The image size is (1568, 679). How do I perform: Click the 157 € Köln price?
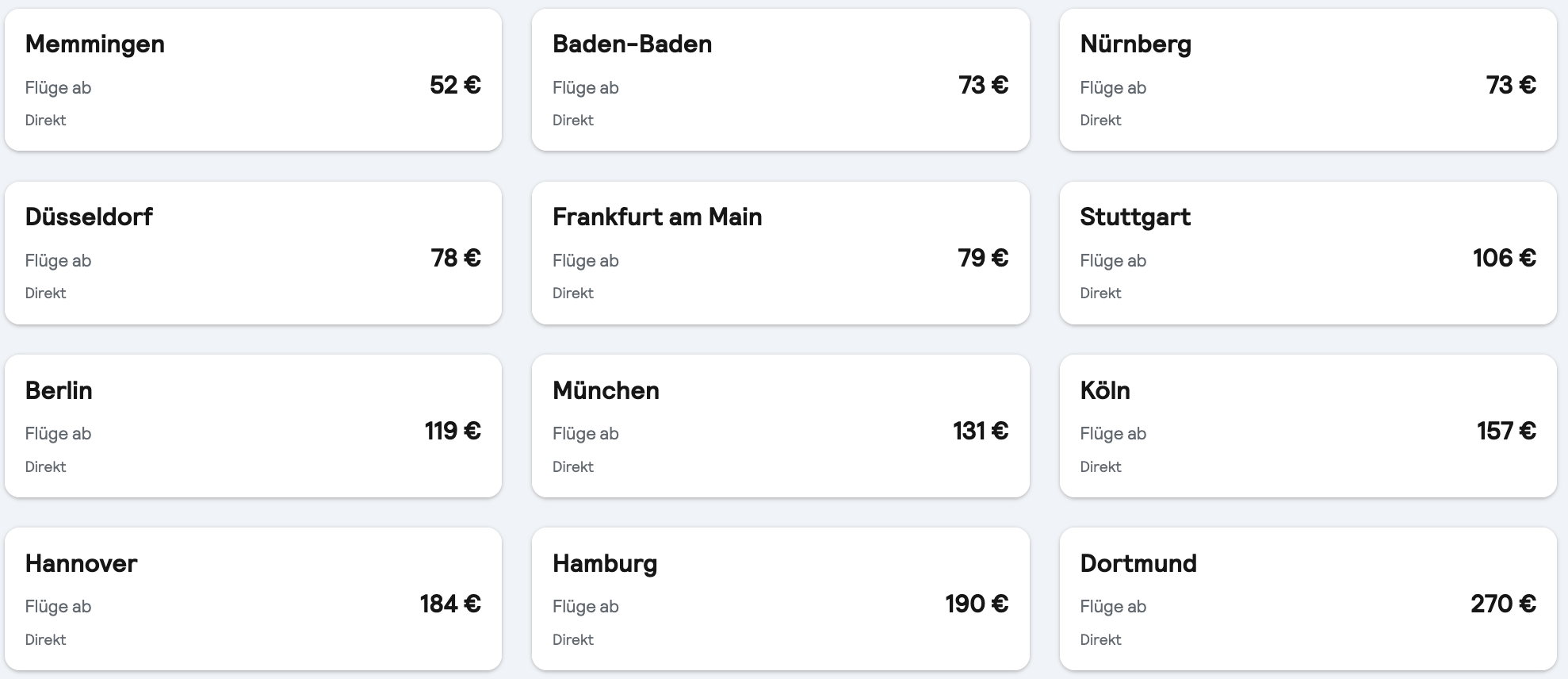(1506, 431)
